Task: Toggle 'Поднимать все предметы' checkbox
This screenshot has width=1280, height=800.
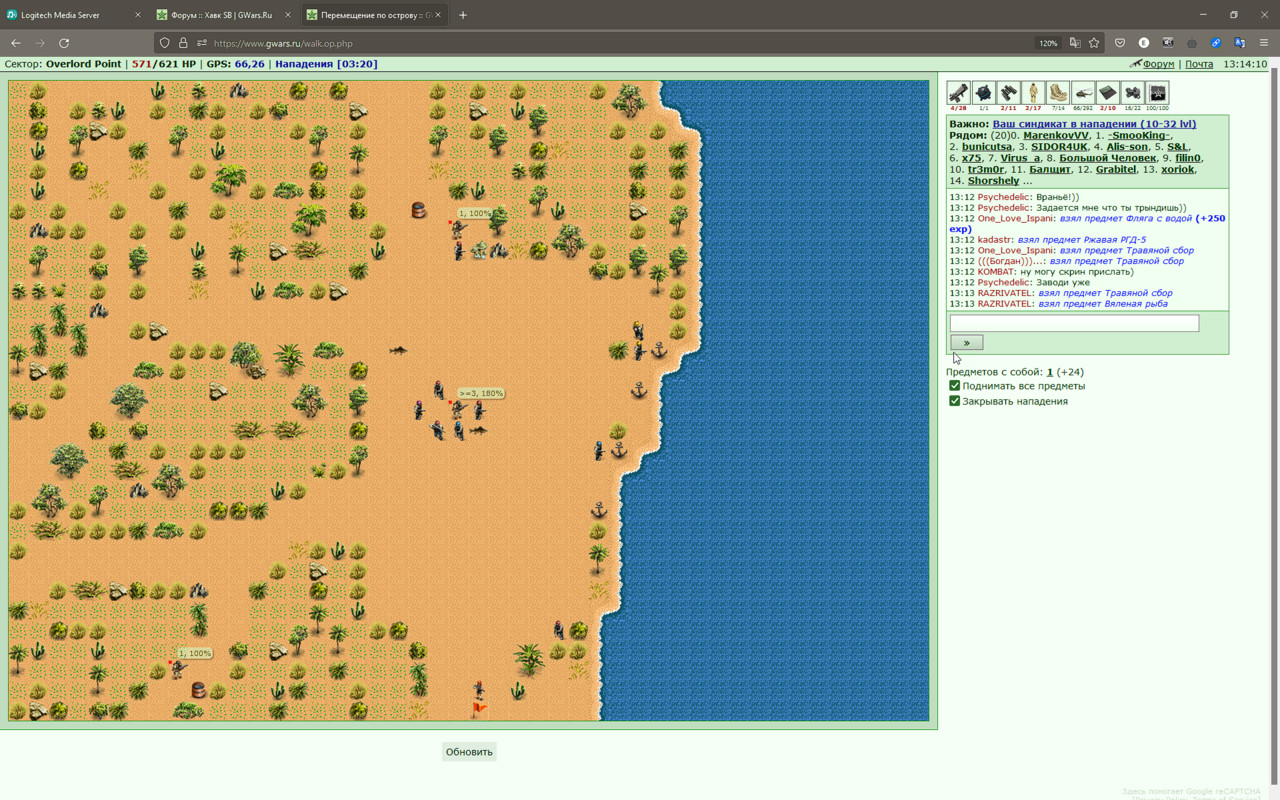Action: (x=954, y=385)
